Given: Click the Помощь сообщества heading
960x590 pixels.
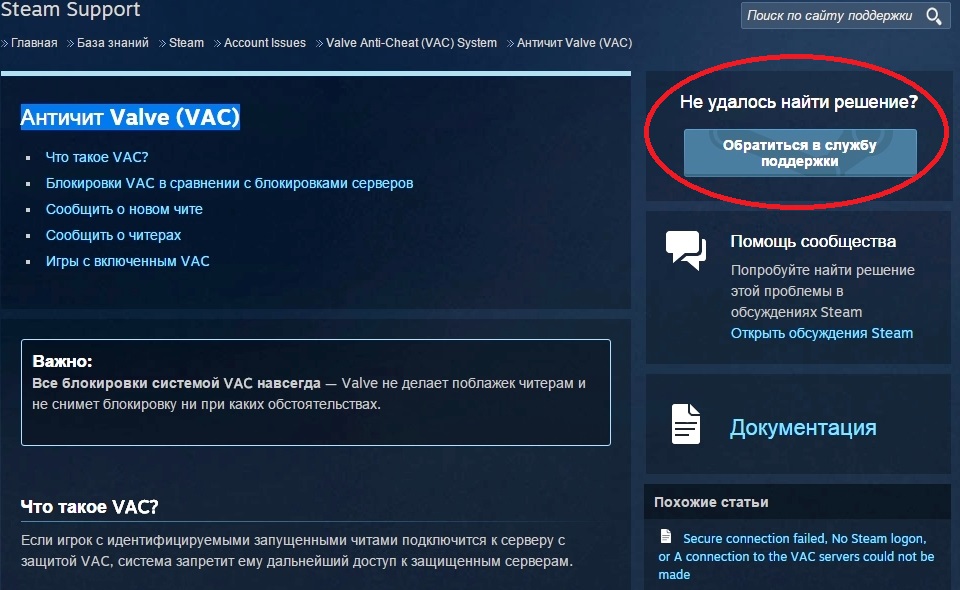Looking at the screenshot, I should pos(813,242).
